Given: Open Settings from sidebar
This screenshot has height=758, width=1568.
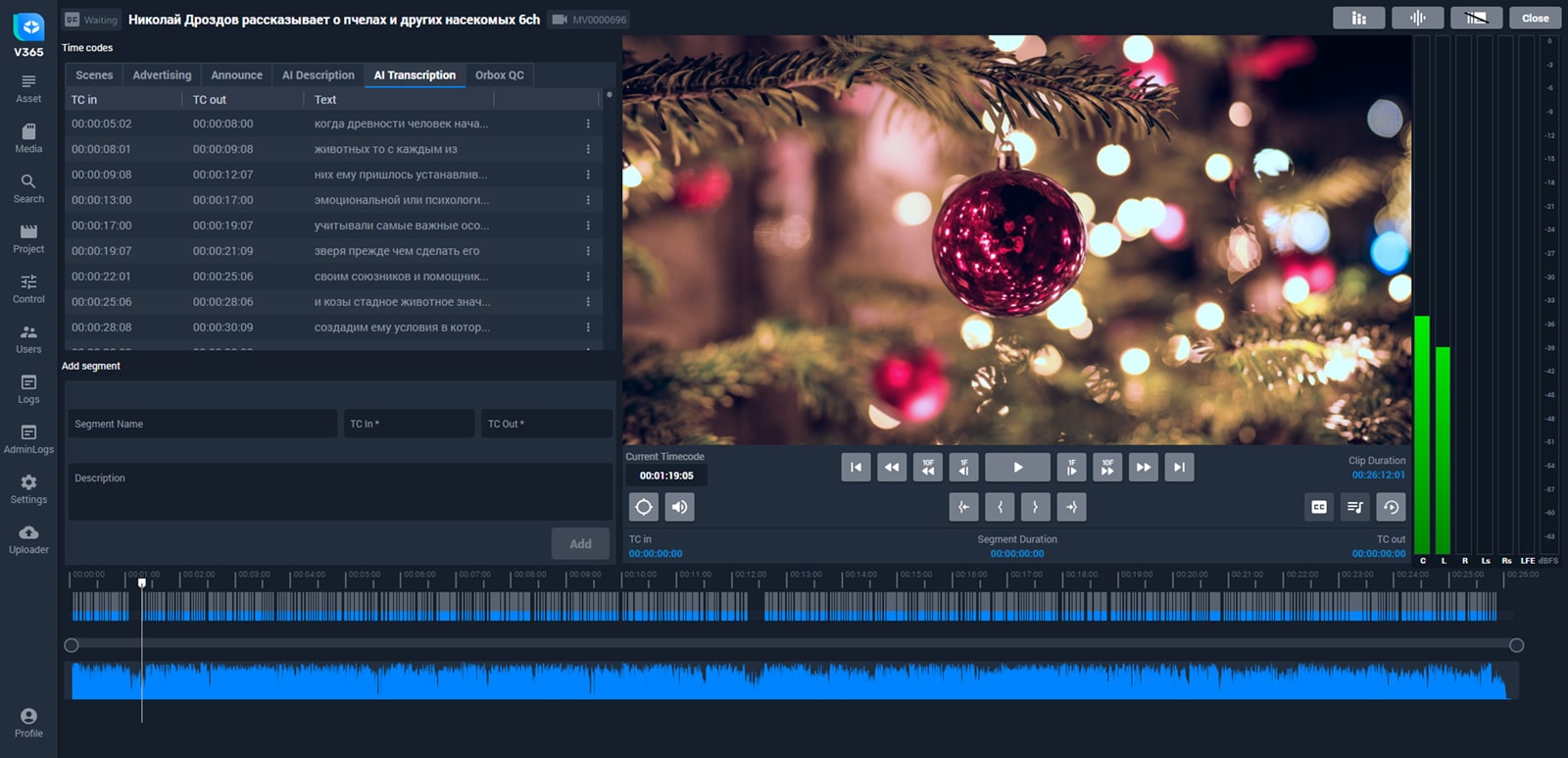Looking at the screenshot, I should (x=28, y=489).
